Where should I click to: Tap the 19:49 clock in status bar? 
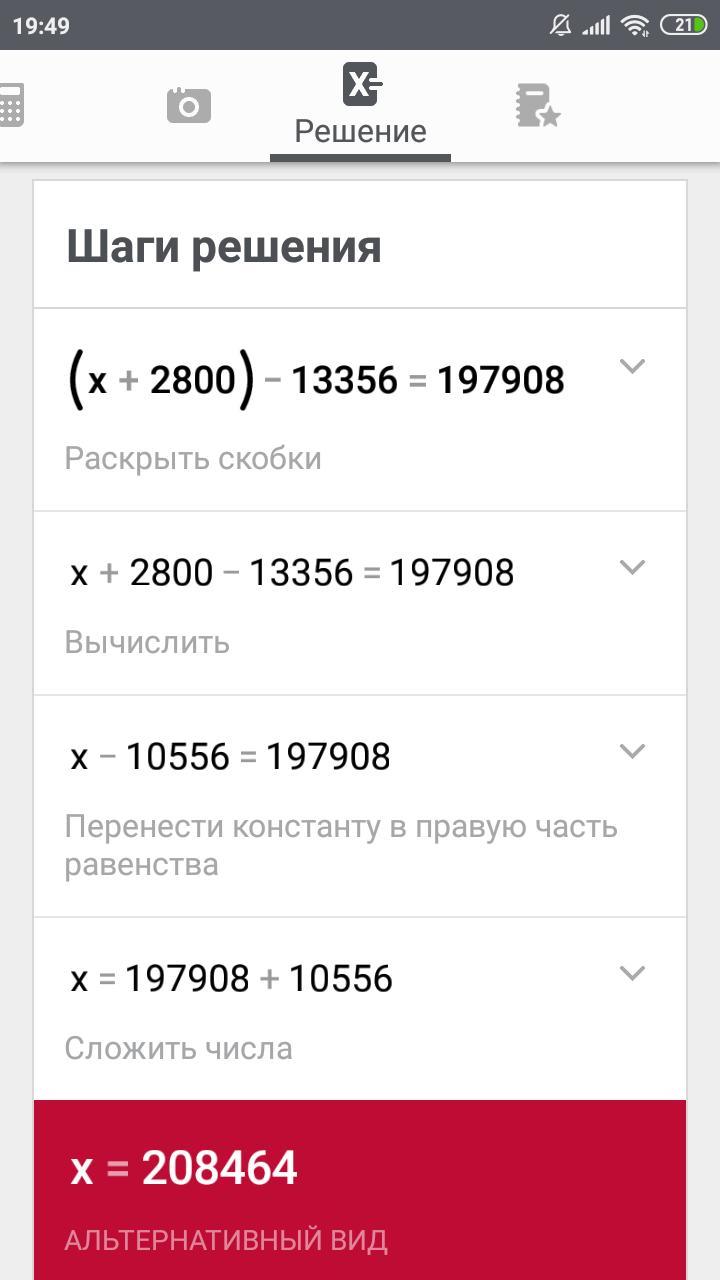pyautogui.click(x=41, y=25)
